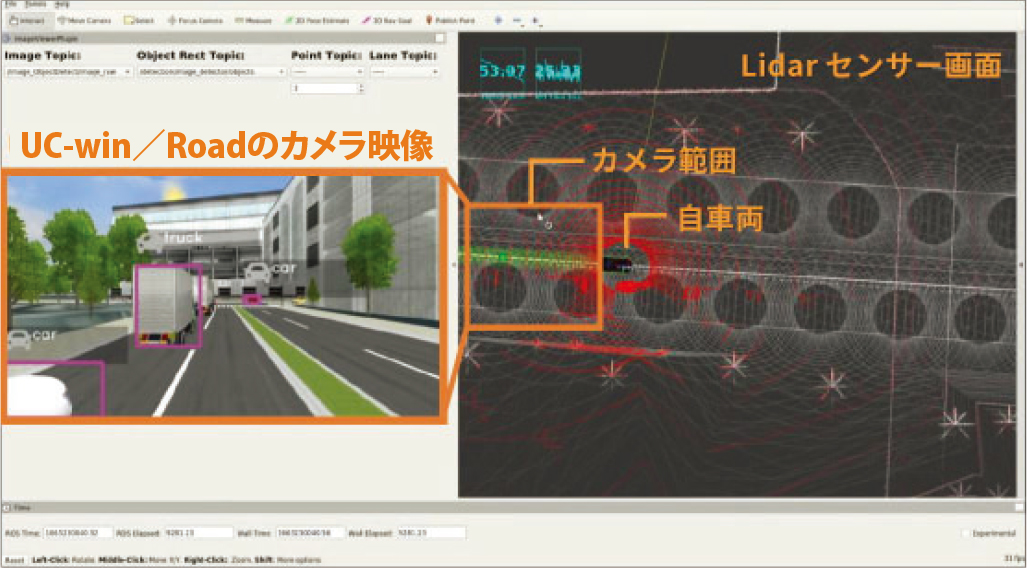Collapse the right panel with the edge arrow

tap(1021, 264)
